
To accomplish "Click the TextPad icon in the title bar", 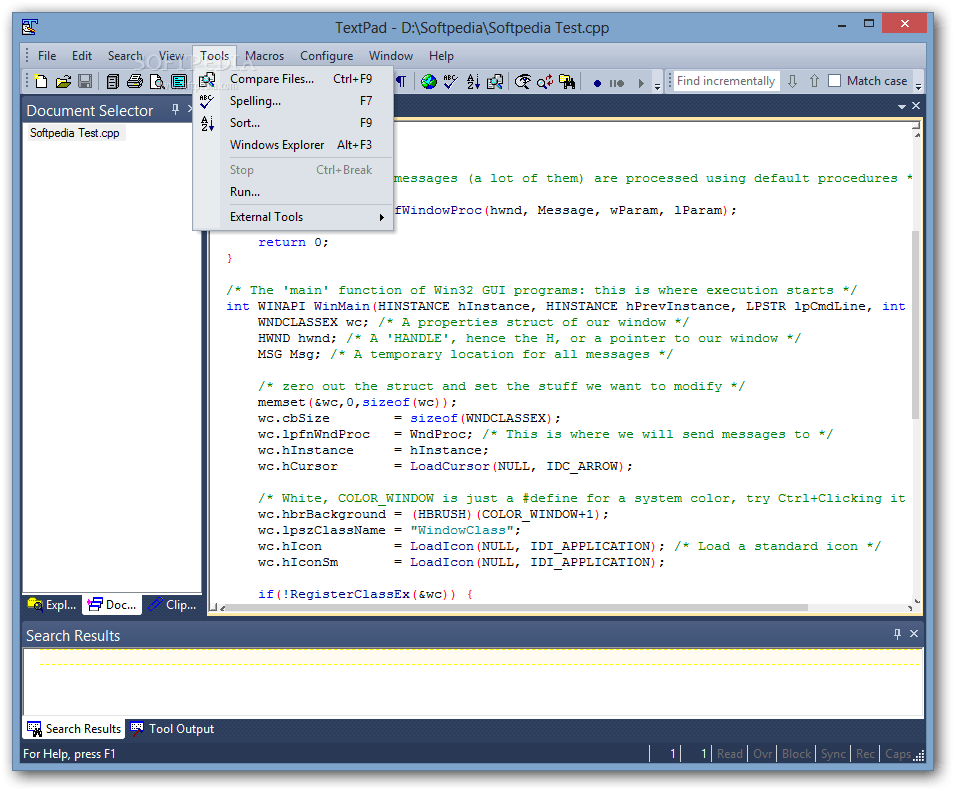I will 30,27.
